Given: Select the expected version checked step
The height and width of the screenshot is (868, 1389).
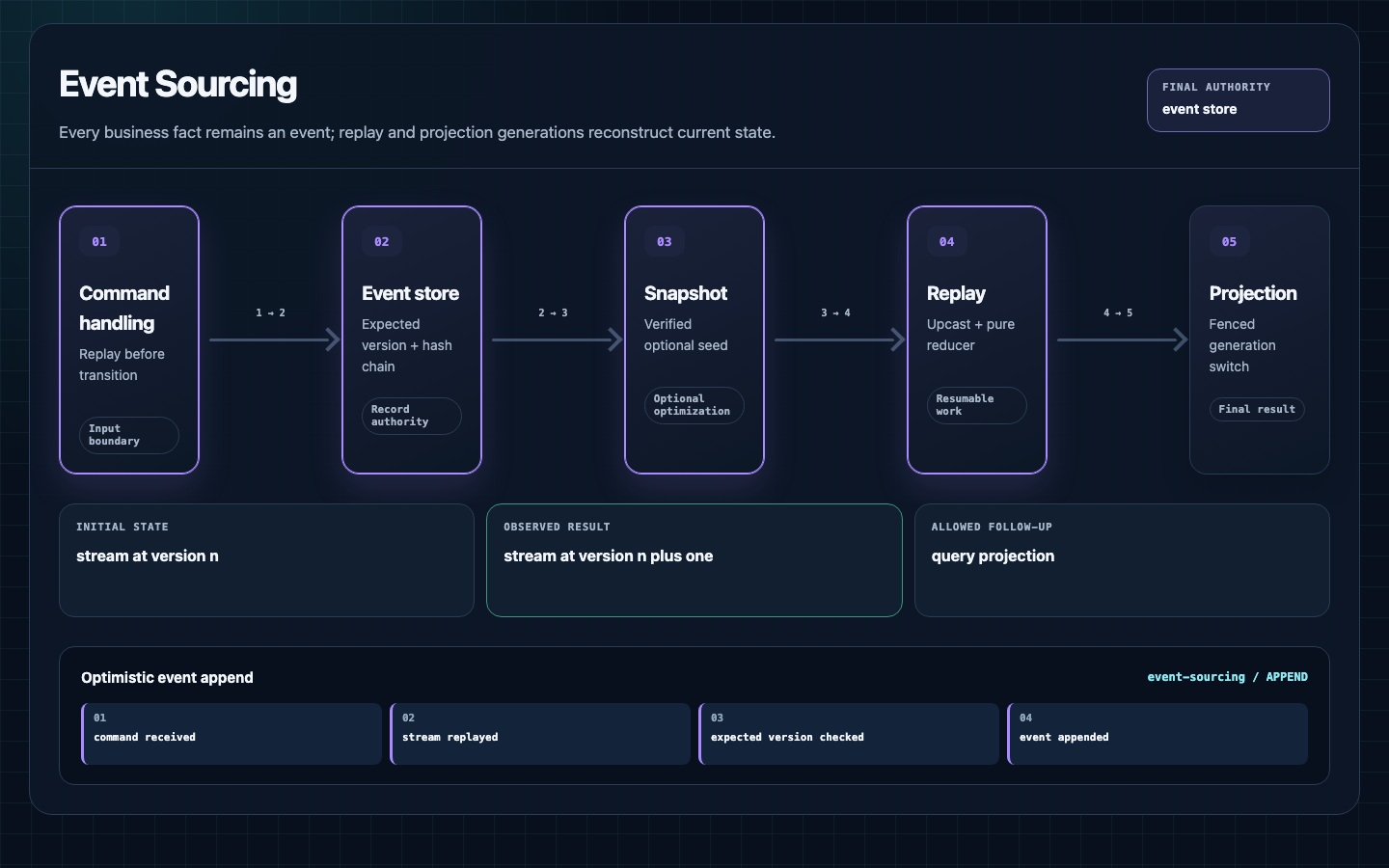Looking at the screenshot, I should [849, 734].
